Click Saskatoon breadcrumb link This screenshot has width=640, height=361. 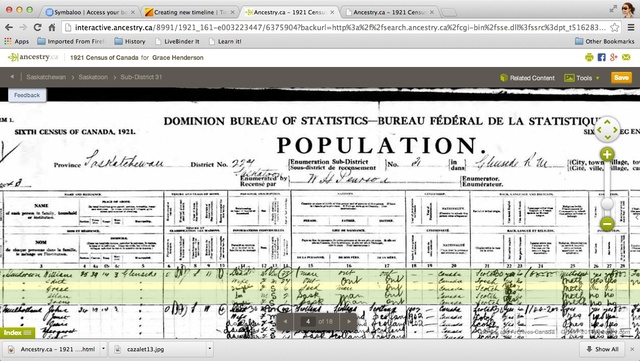point(93,77)
